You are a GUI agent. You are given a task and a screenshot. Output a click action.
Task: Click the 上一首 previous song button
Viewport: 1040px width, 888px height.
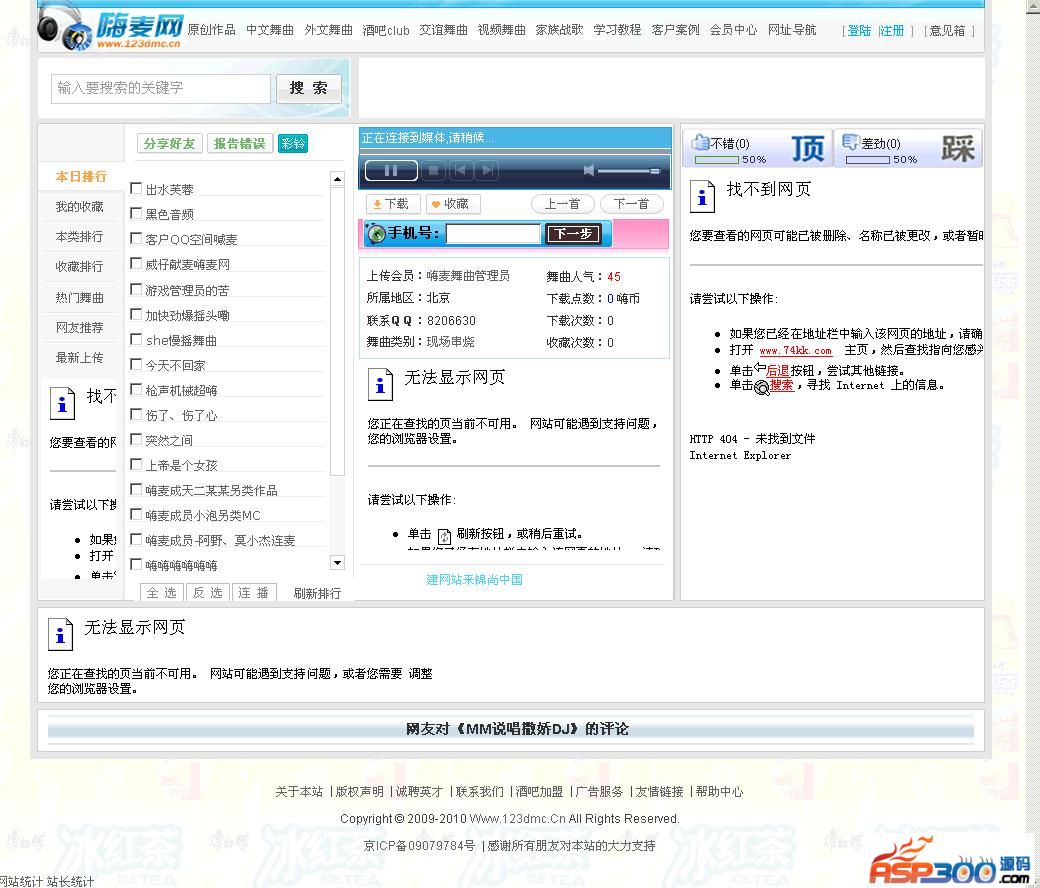coord(562,204)
